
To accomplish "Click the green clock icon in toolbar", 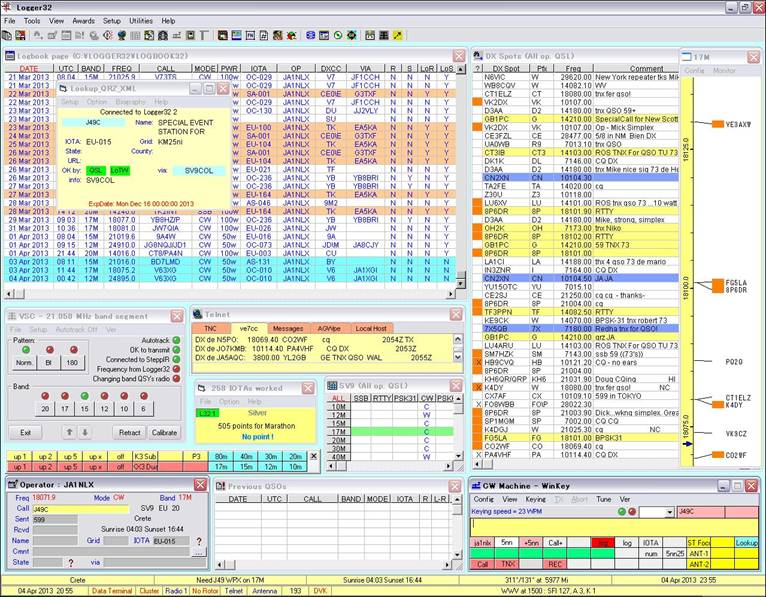I will tap(338, 35).
